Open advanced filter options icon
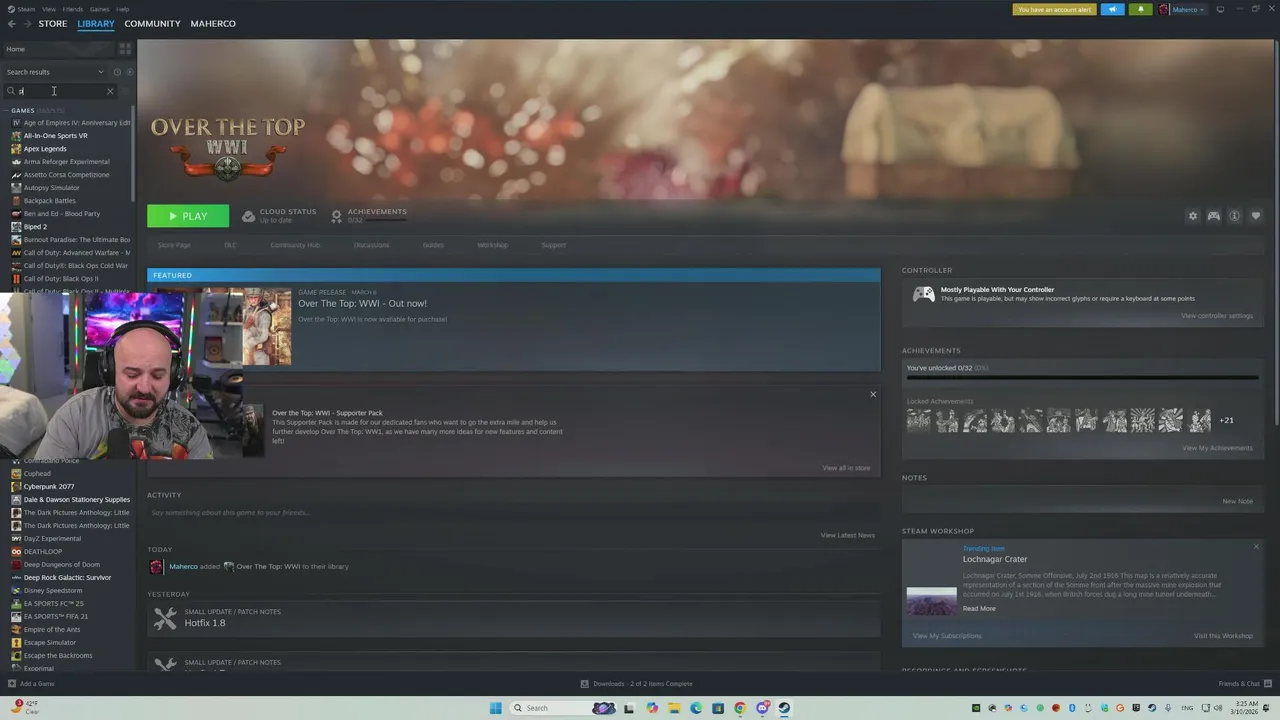1280x720 pixels. point(126,91)
